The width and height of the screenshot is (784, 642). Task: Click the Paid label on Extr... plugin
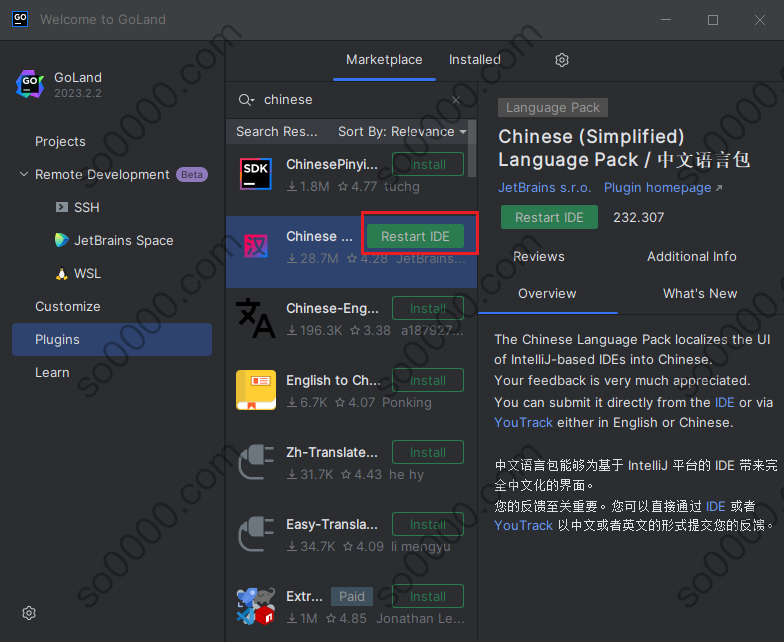[x=352, y=596]
